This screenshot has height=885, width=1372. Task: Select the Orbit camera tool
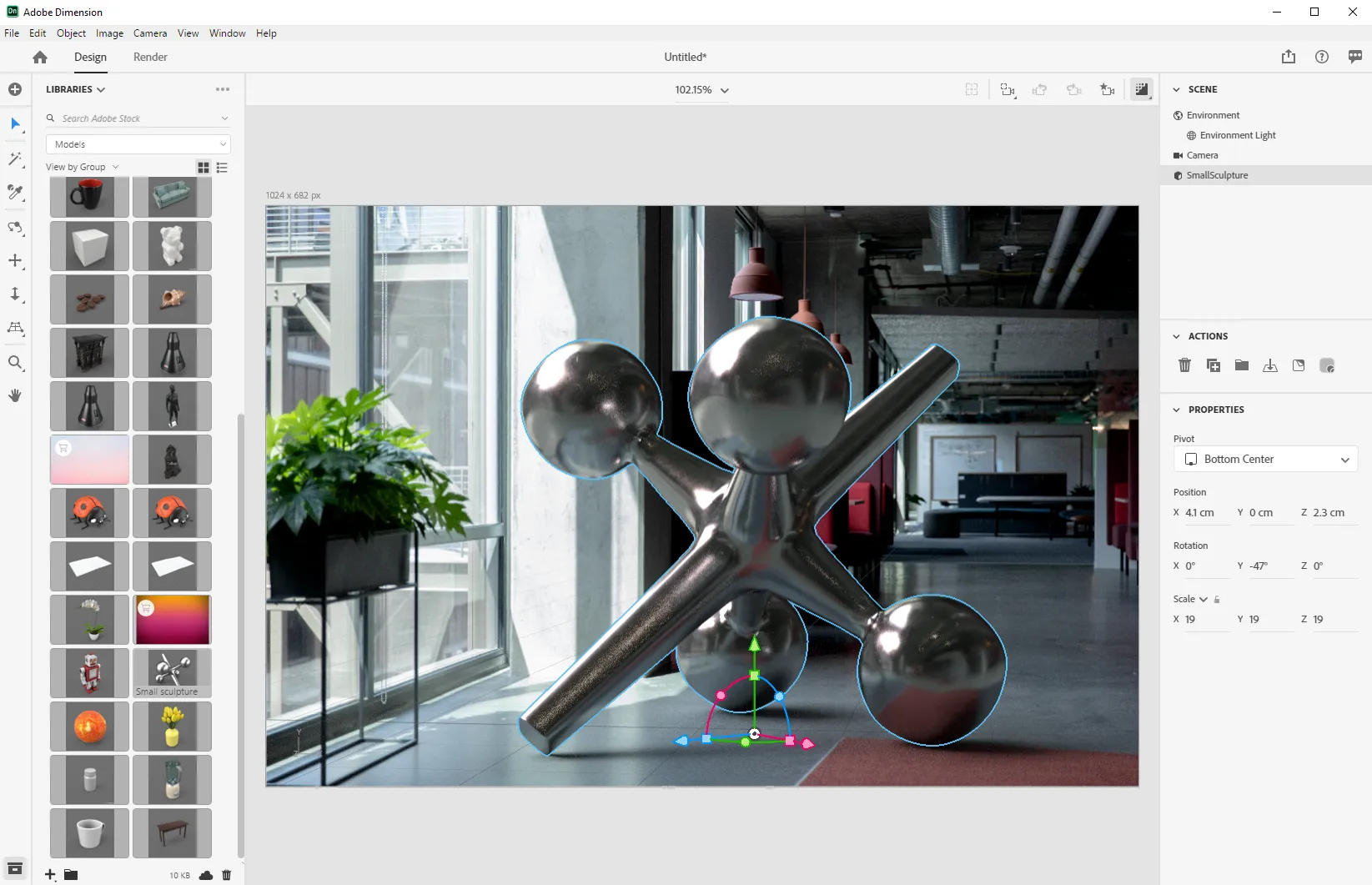[x=15, y=228]
